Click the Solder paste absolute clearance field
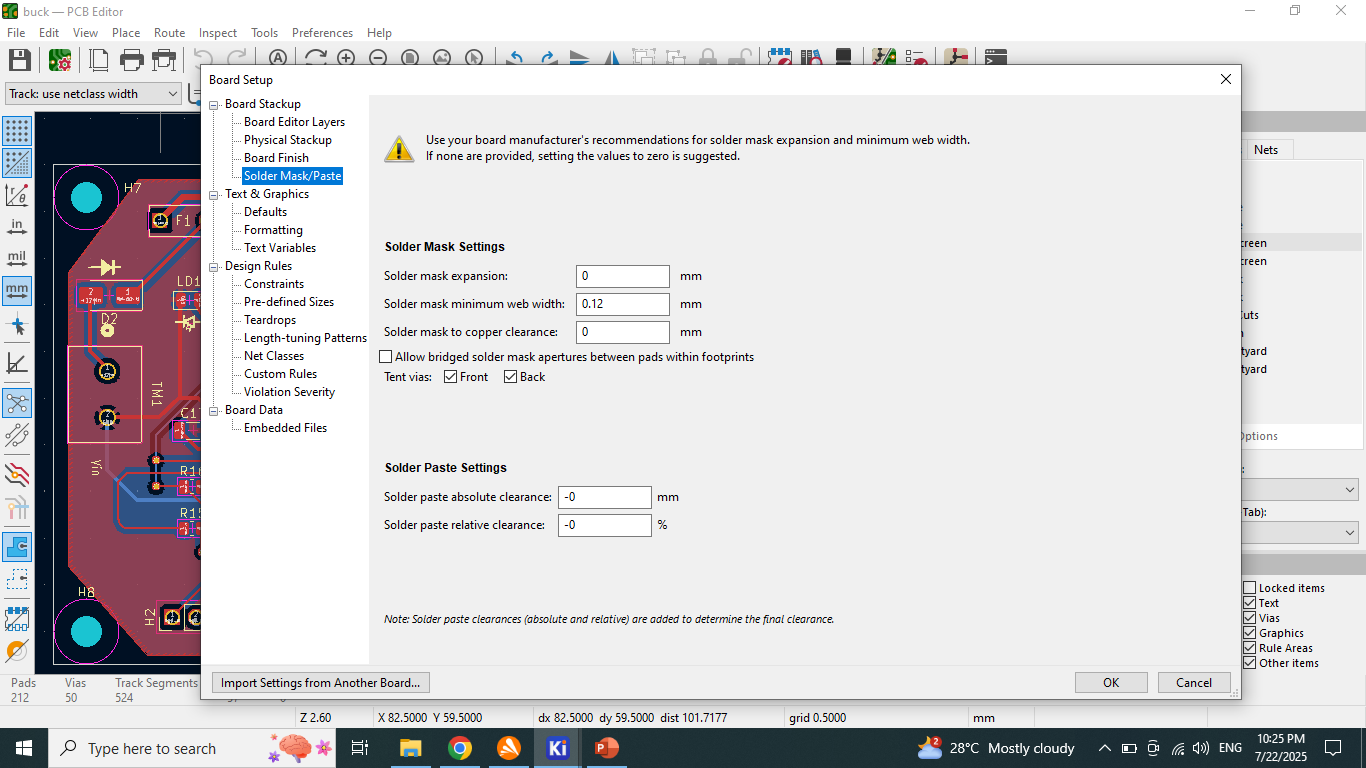The height and width of the screenshot is (768, 1366). [605, 497]
